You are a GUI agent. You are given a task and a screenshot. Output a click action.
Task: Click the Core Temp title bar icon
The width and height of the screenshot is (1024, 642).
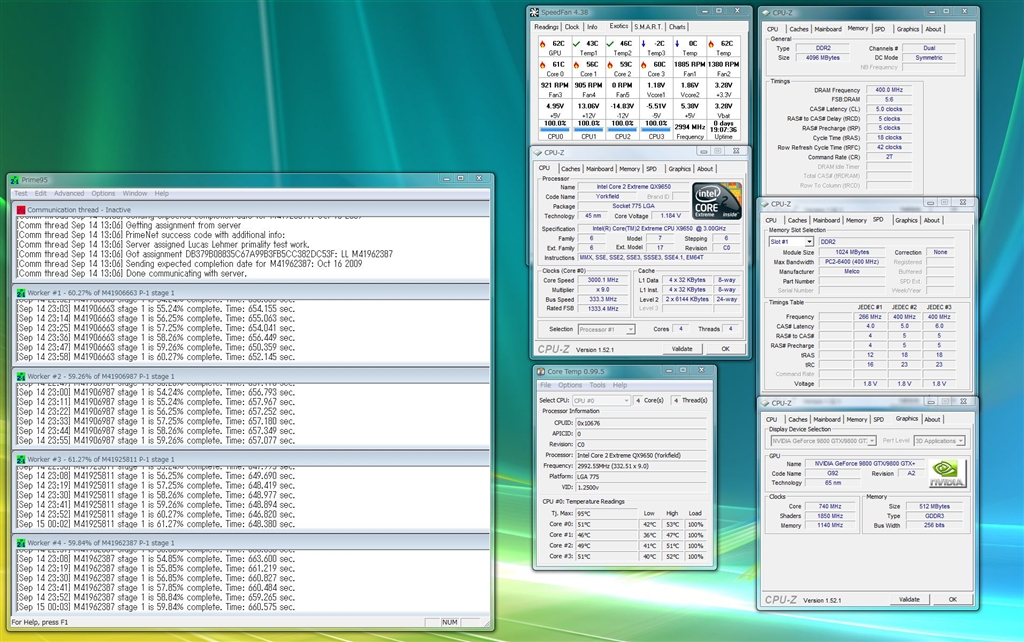tap(543, 372)
